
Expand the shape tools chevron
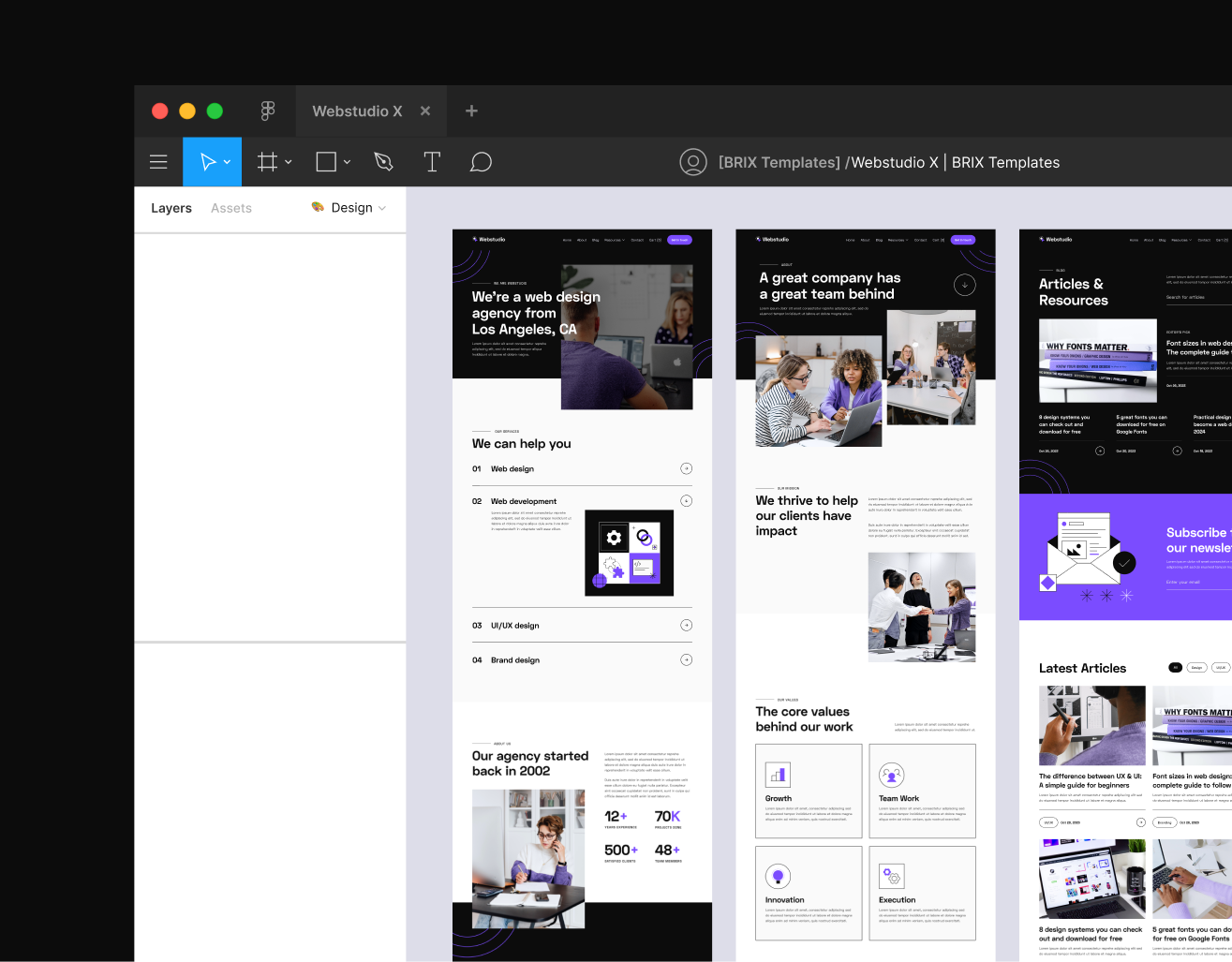point(347,162)
